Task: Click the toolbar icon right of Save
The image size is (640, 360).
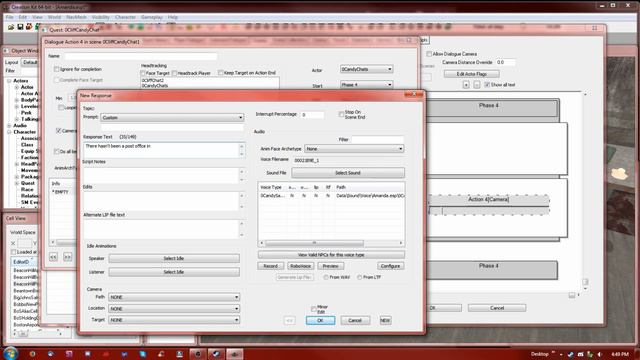Action: click(29, 27)
